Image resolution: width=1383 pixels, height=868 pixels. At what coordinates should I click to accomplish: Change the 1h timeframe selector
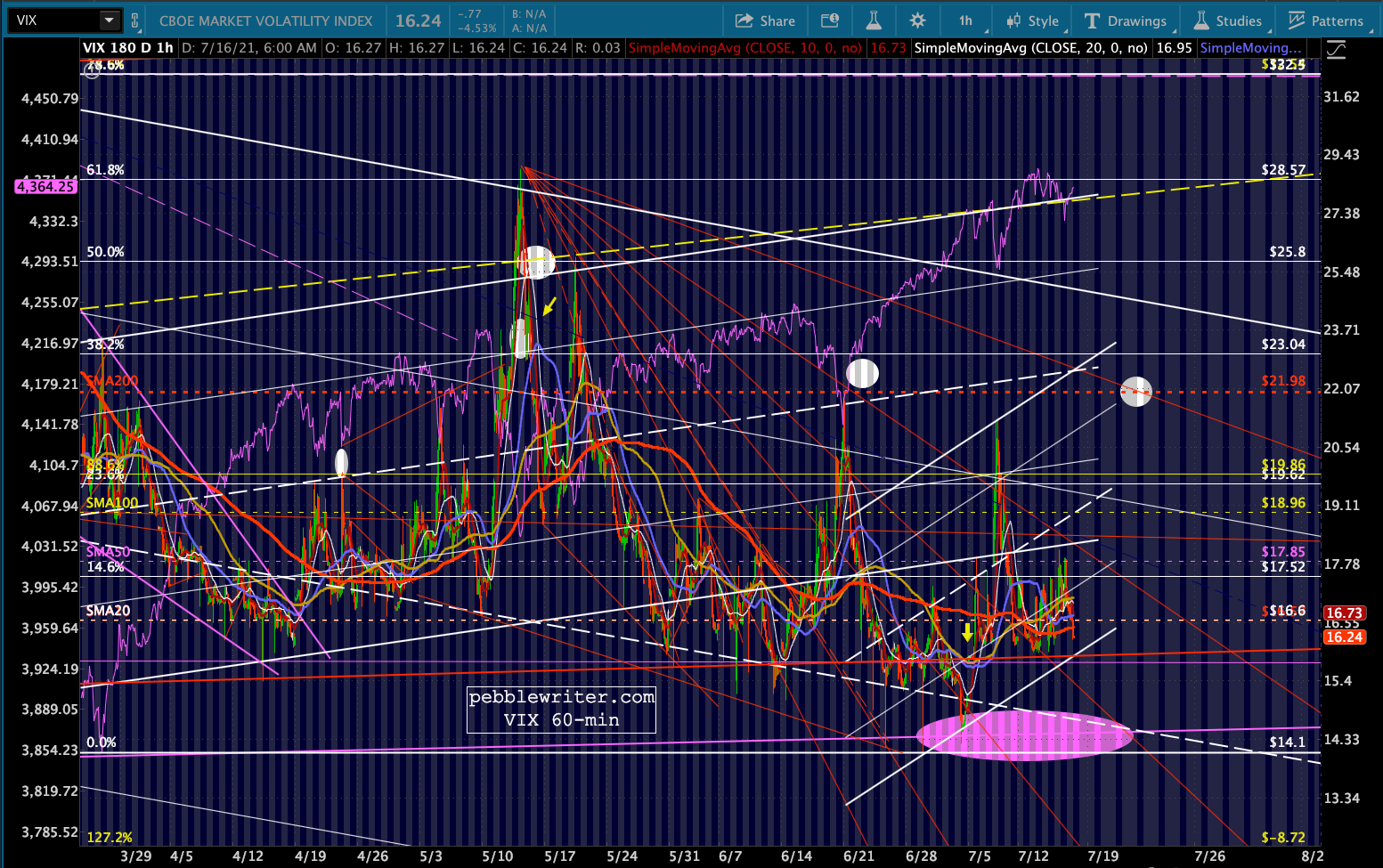pos(966,20)
